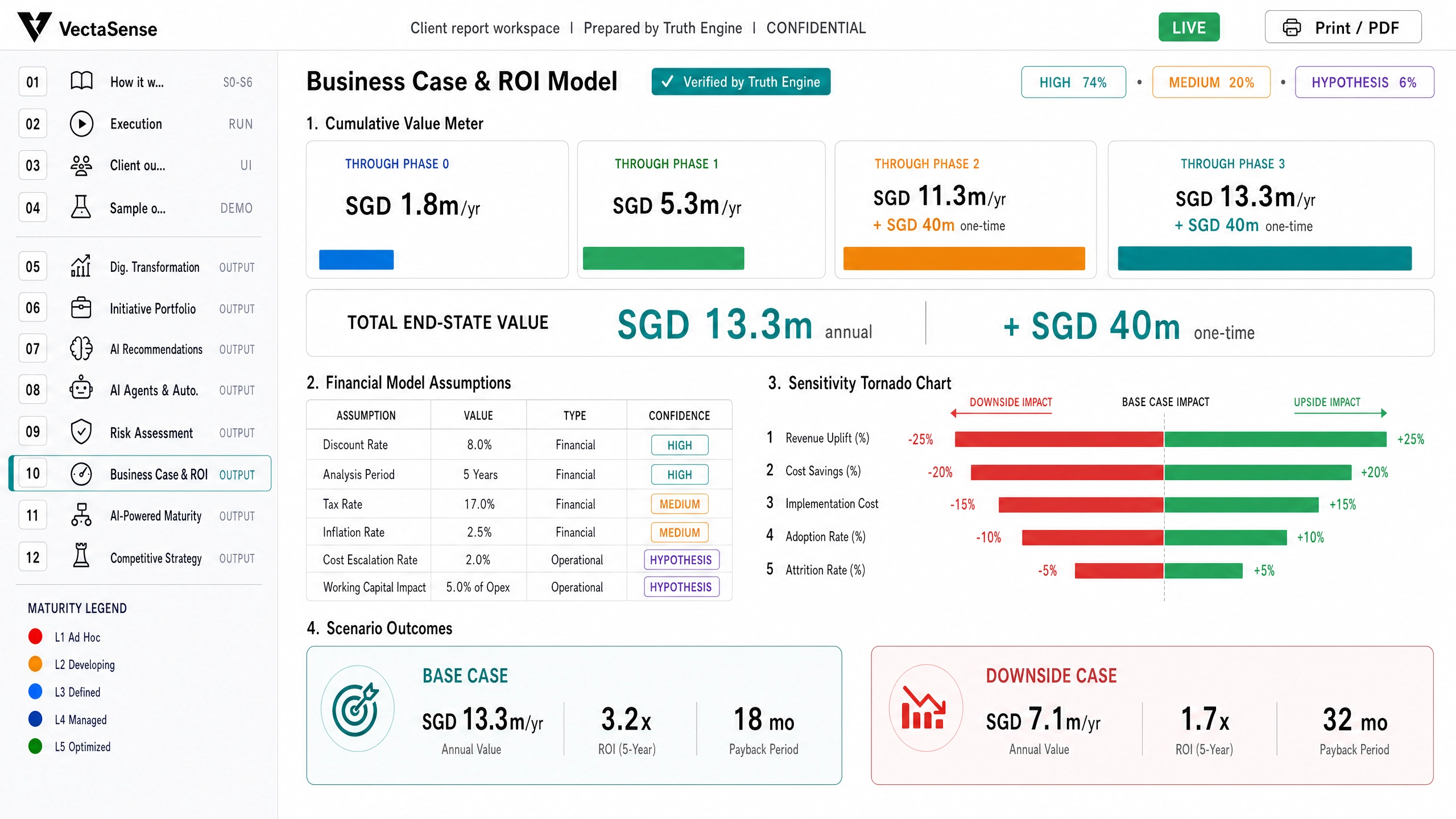The width and height of the screenshot is (1456, 819).
Task: Click the Through Phase 1 green bar
Action: tap(663, 258)
